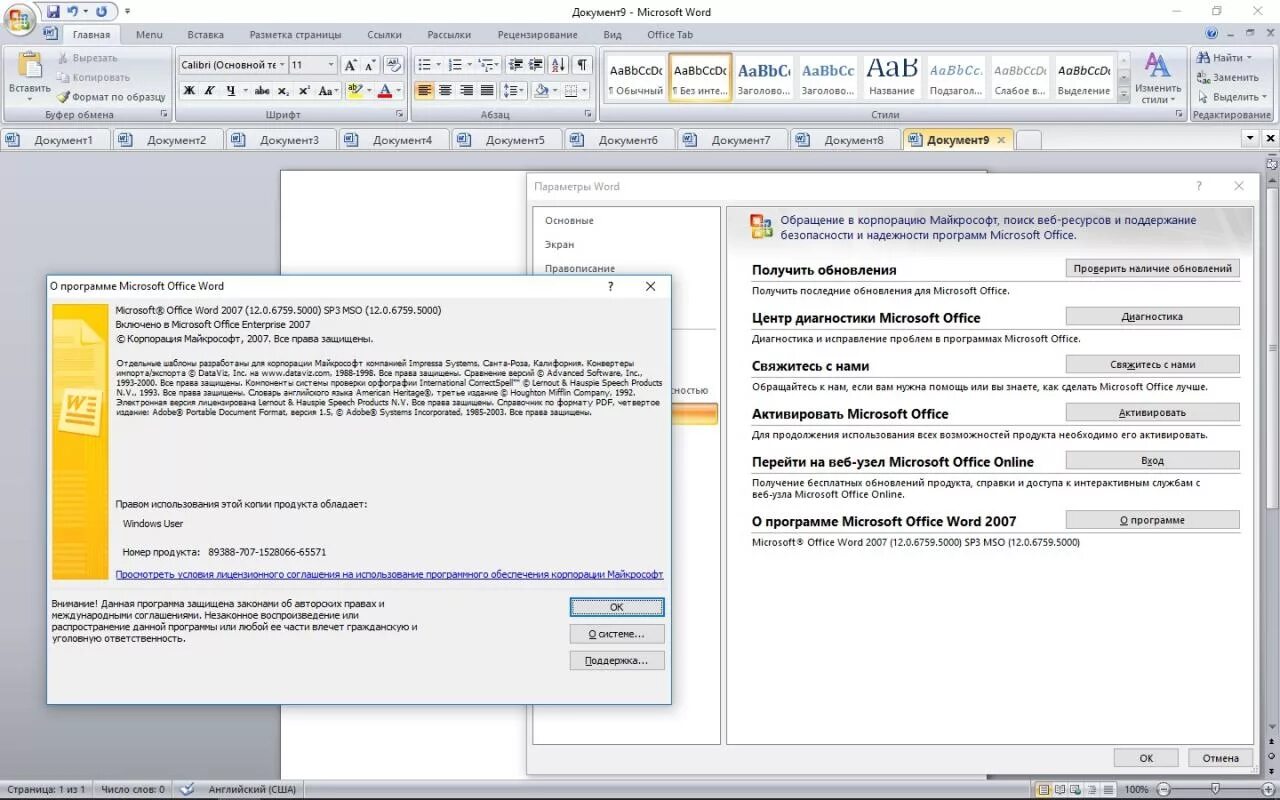Click the status bar language Английский (США)

point(250,789)
